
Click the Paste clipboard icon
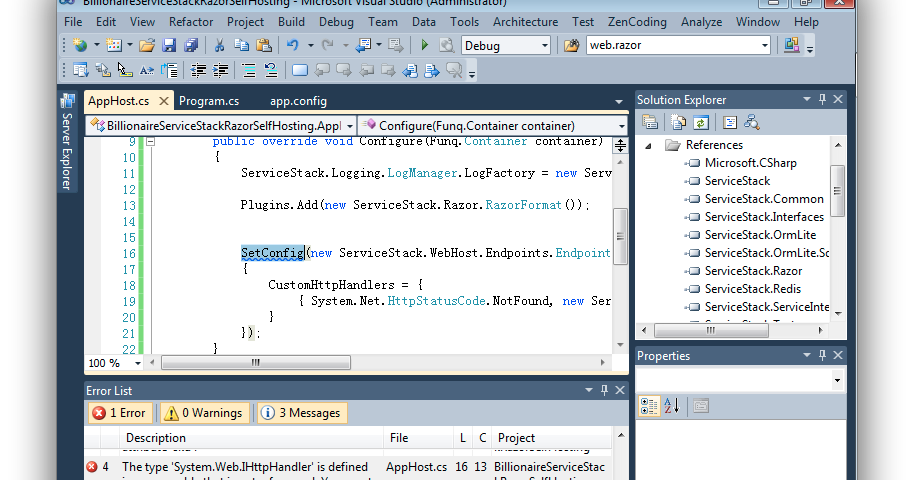pyautogui.click(x=264, y=45)
